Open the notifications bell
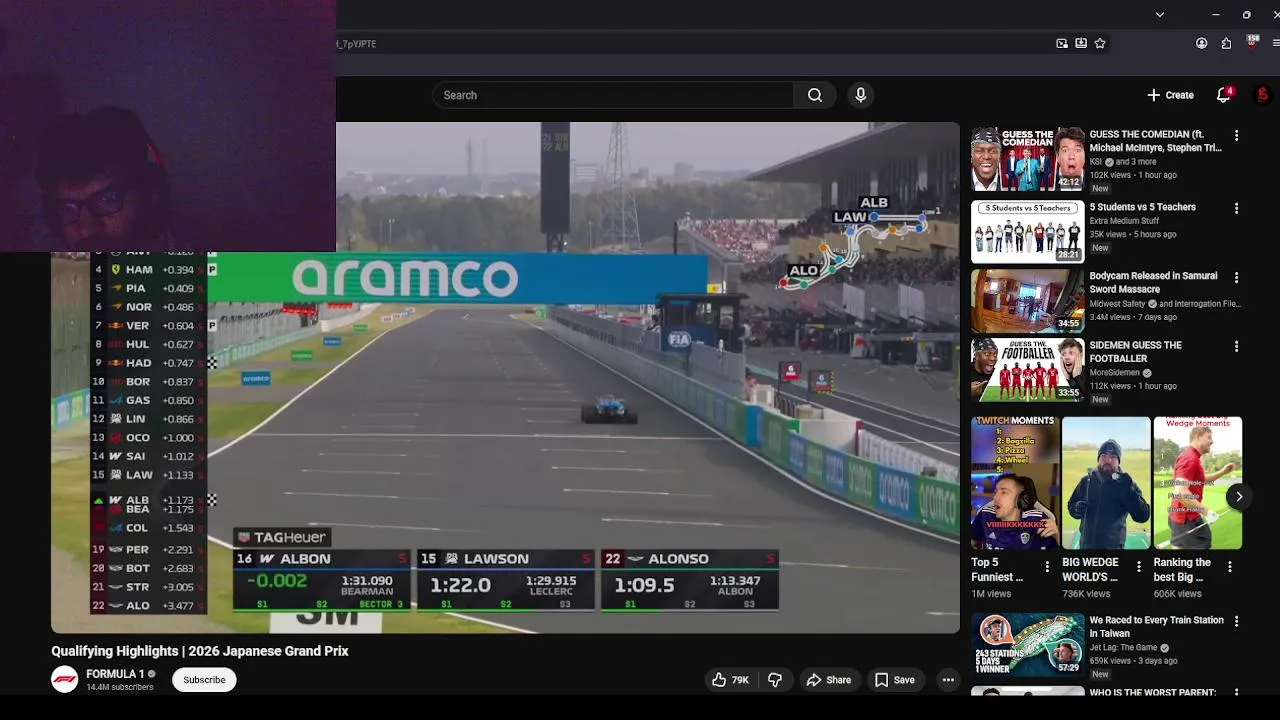The width and height of the screenshot is (1280, 720). click(x=1223, y=95)
